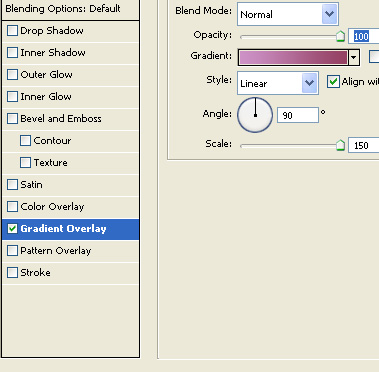
Task: Turn on the Color Overlay checkbox
Action: tap(12, 207)
